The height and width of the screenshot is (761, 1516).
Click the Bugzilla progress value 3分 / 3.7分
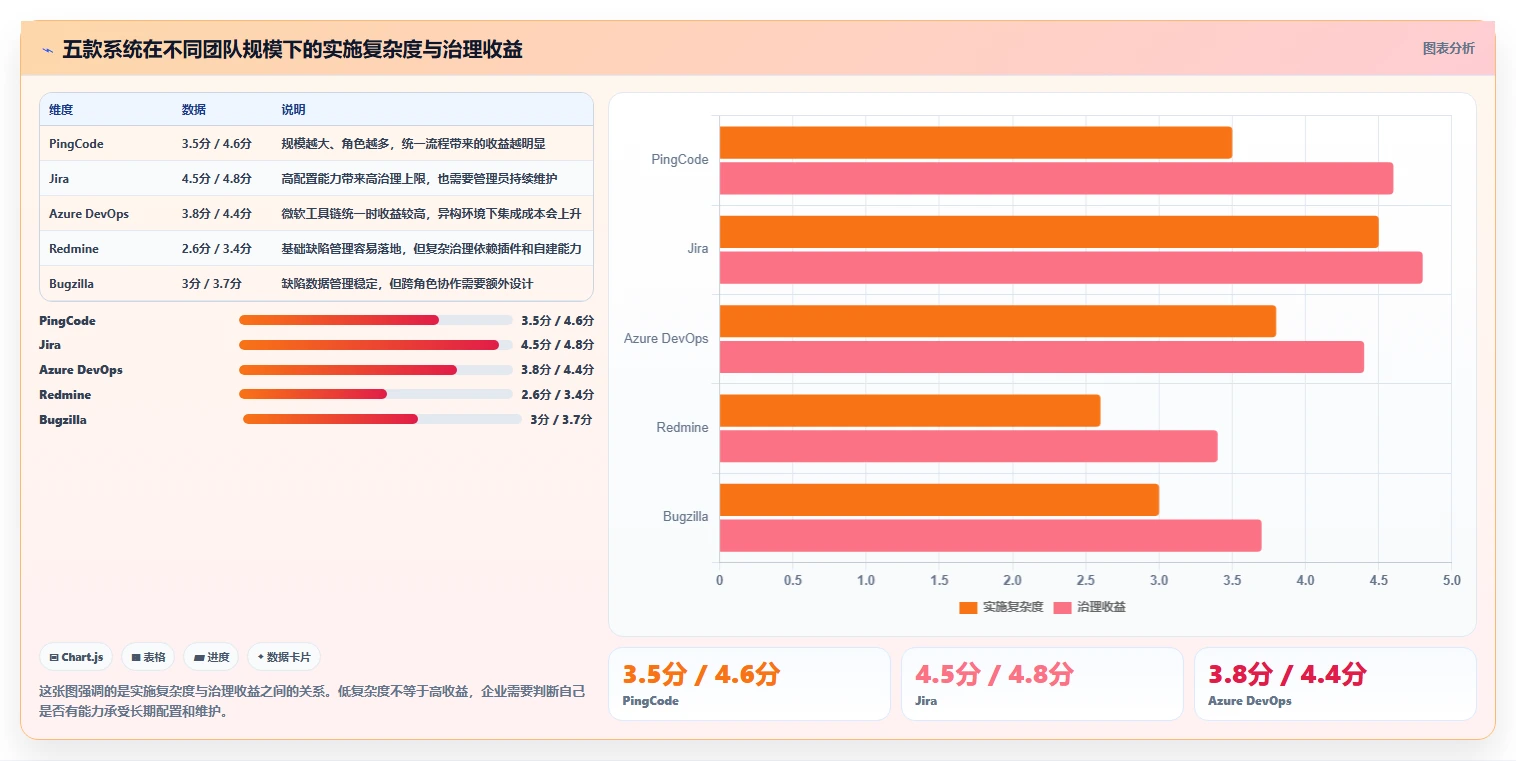(561, 420)
